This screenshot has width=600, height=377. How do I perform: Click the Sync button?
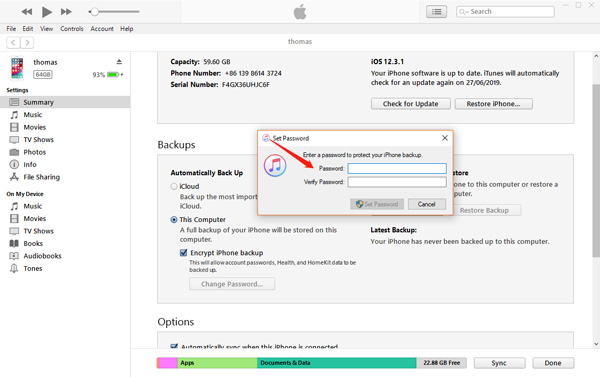coord(499,363)
